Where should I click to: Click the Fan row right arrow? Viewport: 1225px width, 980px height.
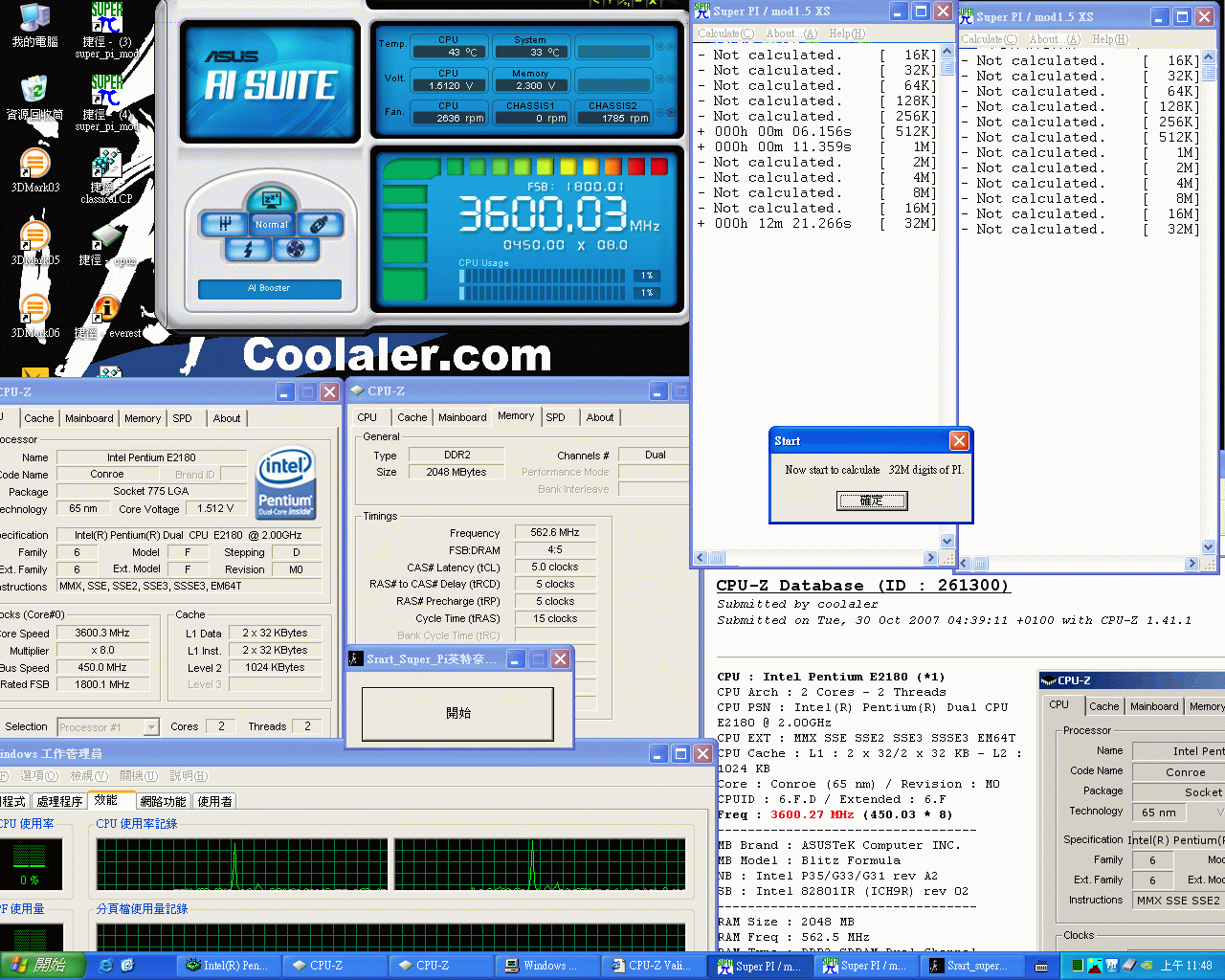click(671, 115)
